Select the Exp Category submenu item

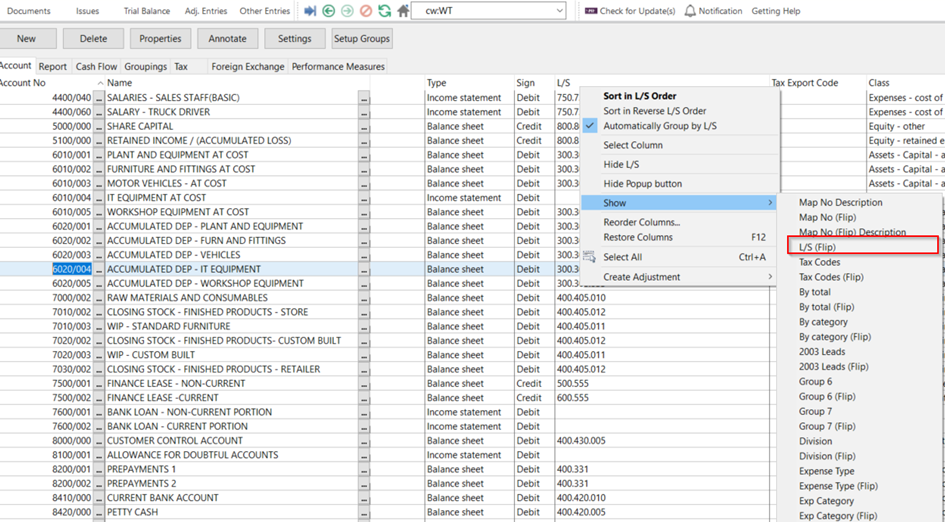pos(826,501)
